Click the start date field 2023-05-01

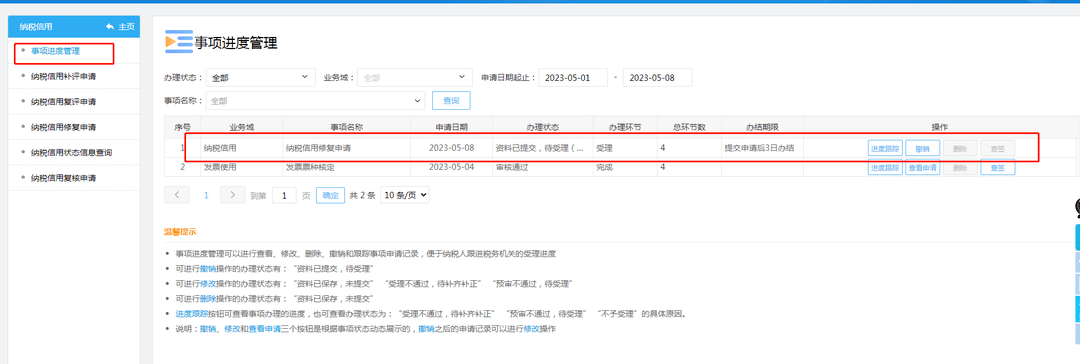click(573, 78)
